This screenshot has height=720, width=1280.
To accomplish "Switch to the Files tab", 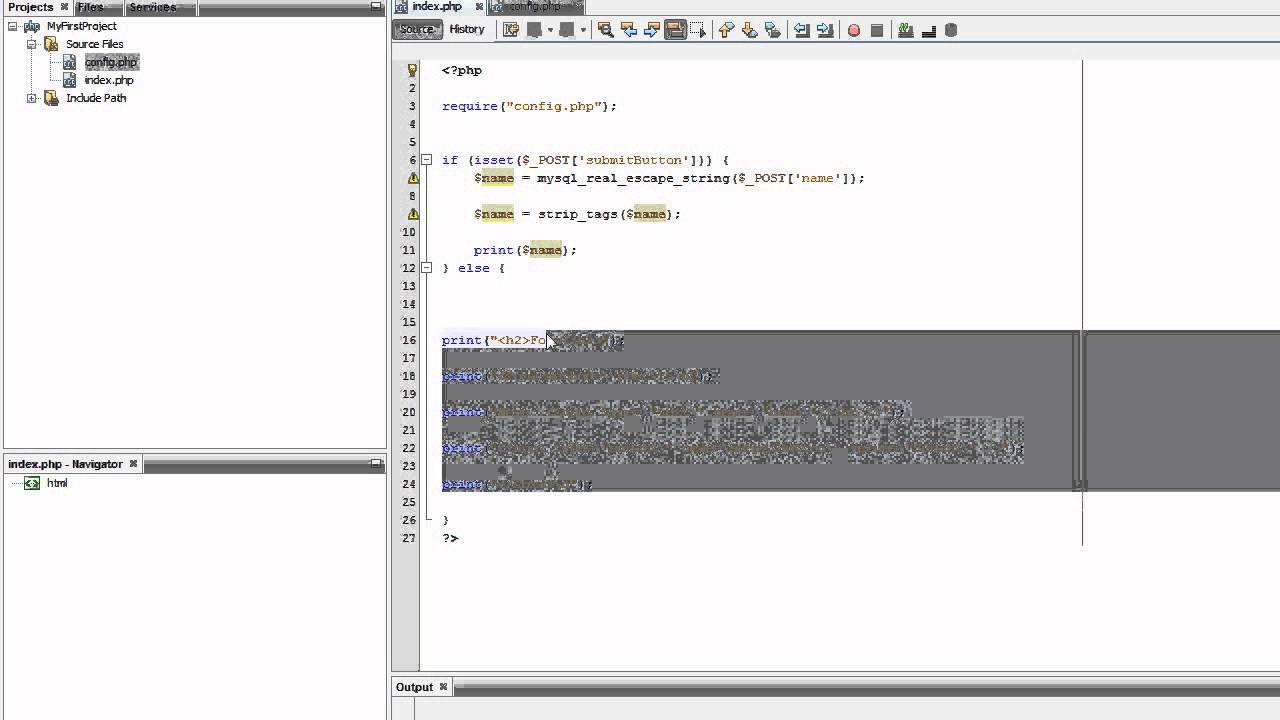I will pos(91,7).
